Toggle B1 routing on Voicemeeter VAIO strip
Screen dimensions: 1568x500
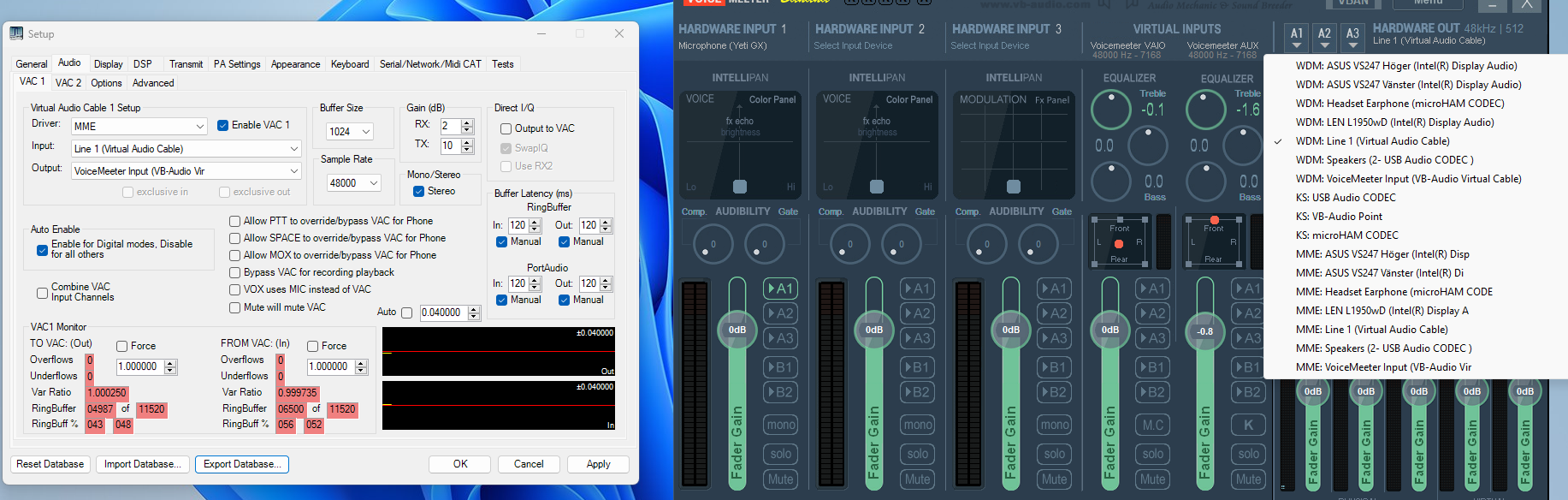[1152, 367]
